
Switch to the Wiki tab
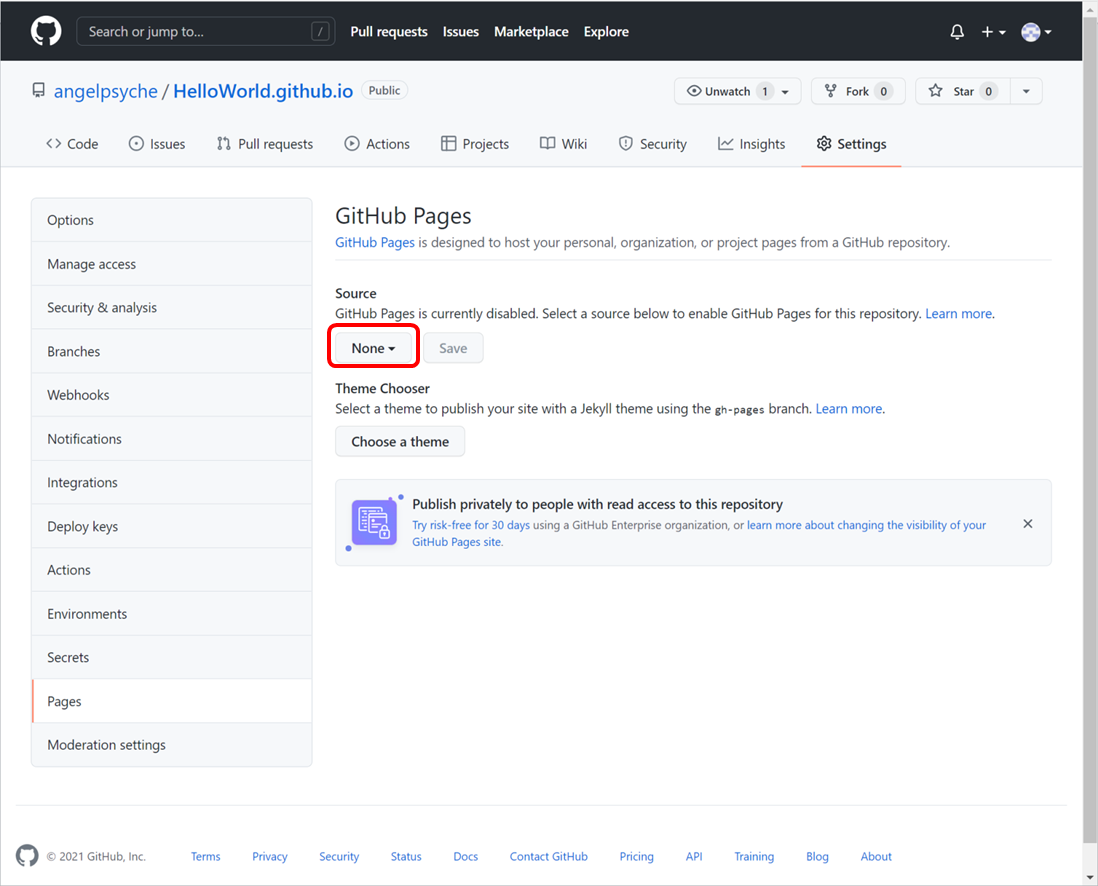click(x=563, y=144)
